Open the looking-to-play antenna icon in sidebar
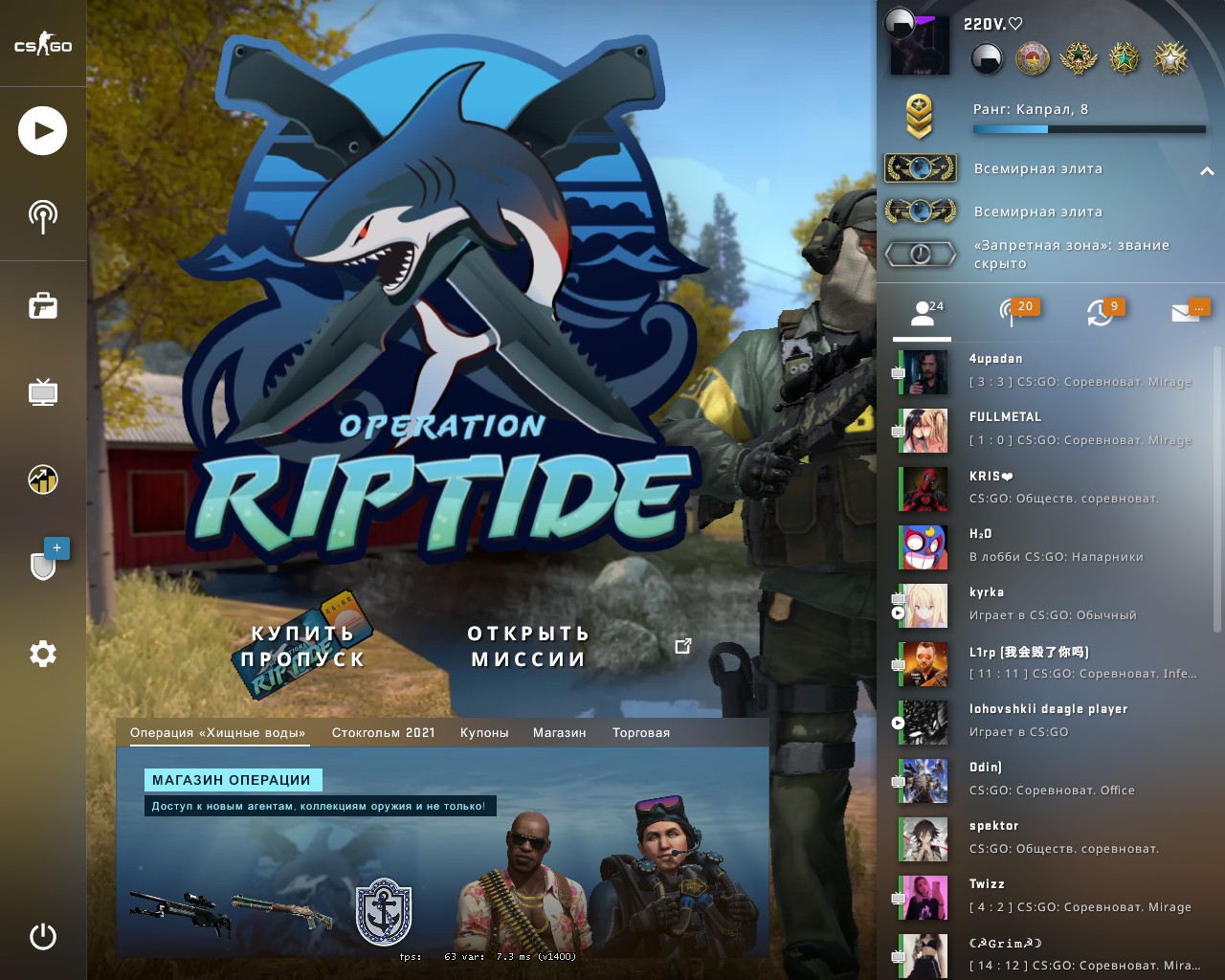 (43, 216)
